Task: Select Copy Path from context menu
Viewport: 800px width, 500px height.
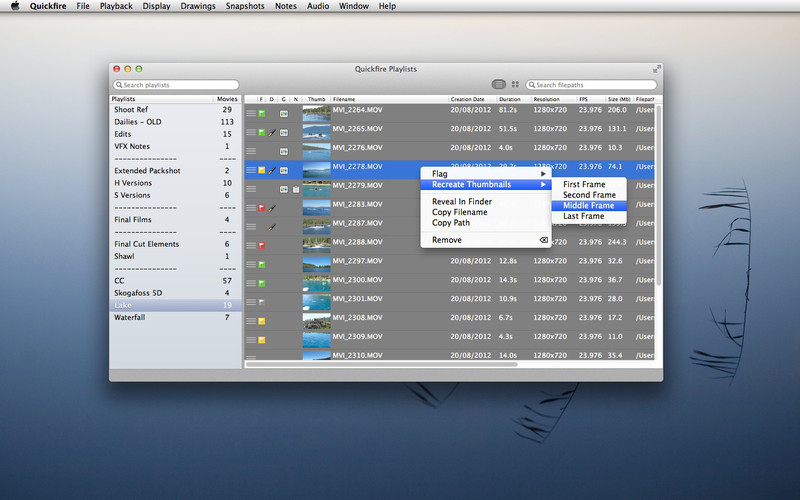Action: point(486,223)
